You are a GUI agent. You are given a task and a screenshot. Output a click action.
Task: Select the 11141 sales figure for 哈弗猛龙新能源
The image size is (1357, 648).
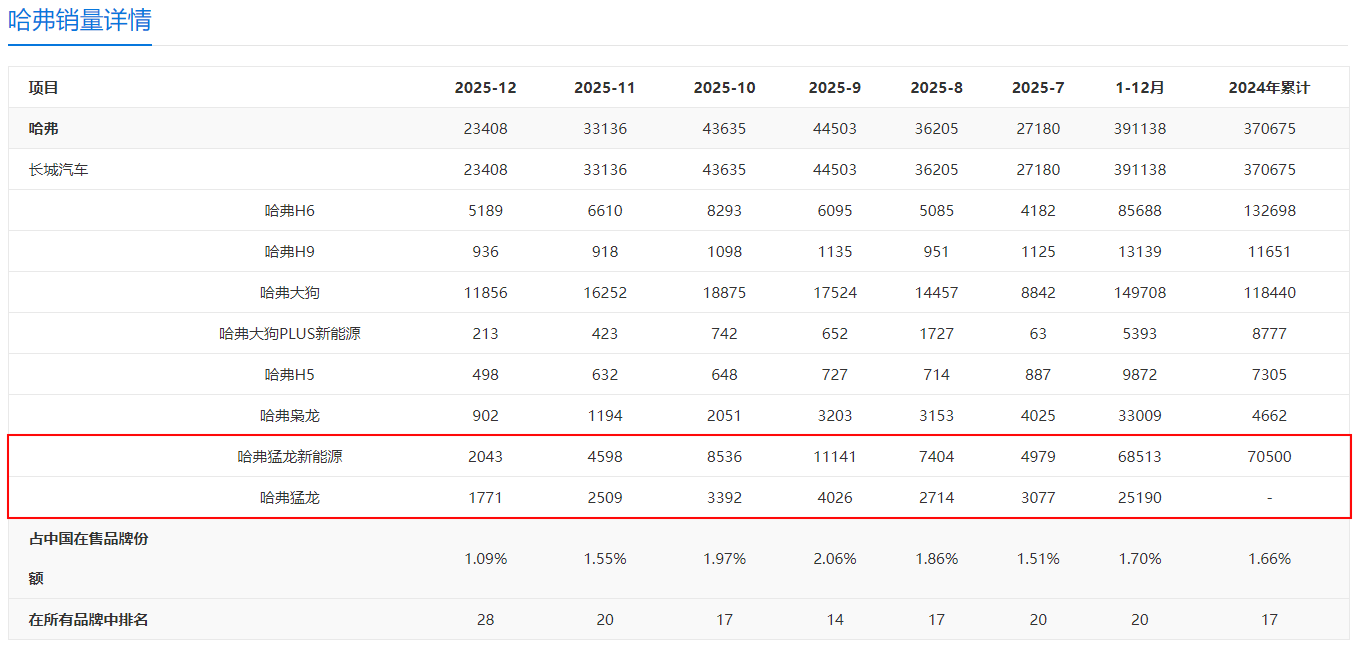point(834,457)
